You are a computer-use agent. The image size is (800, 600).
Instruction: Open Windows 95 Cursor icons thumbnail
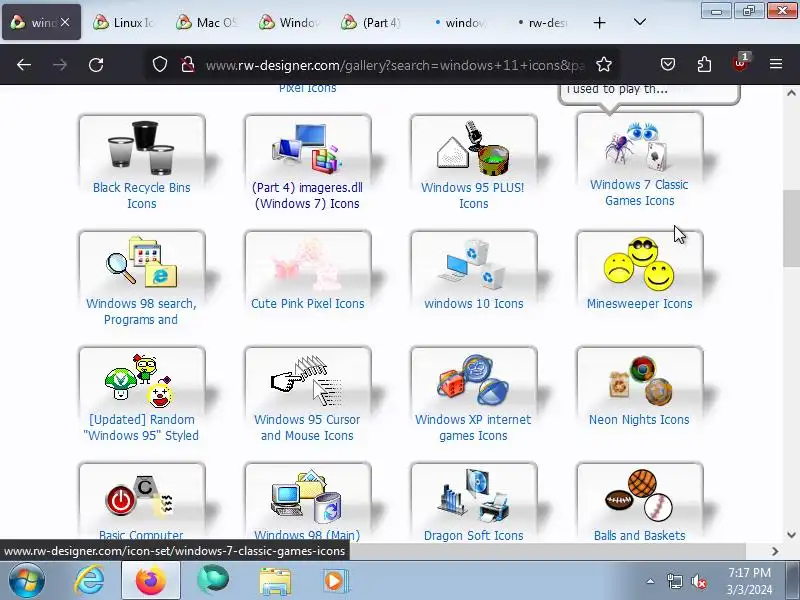coord(308,379)
